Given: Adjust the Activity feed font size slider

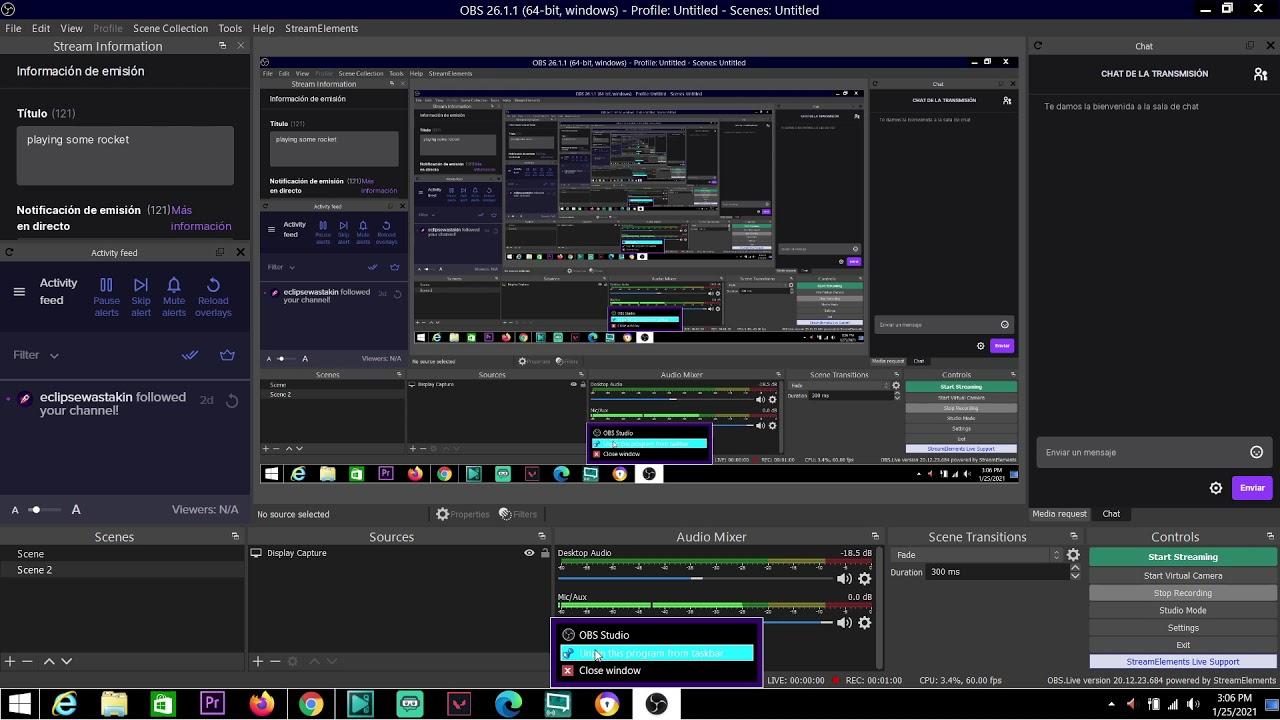Looking at the screenshot, I should (x=36, y=510).
